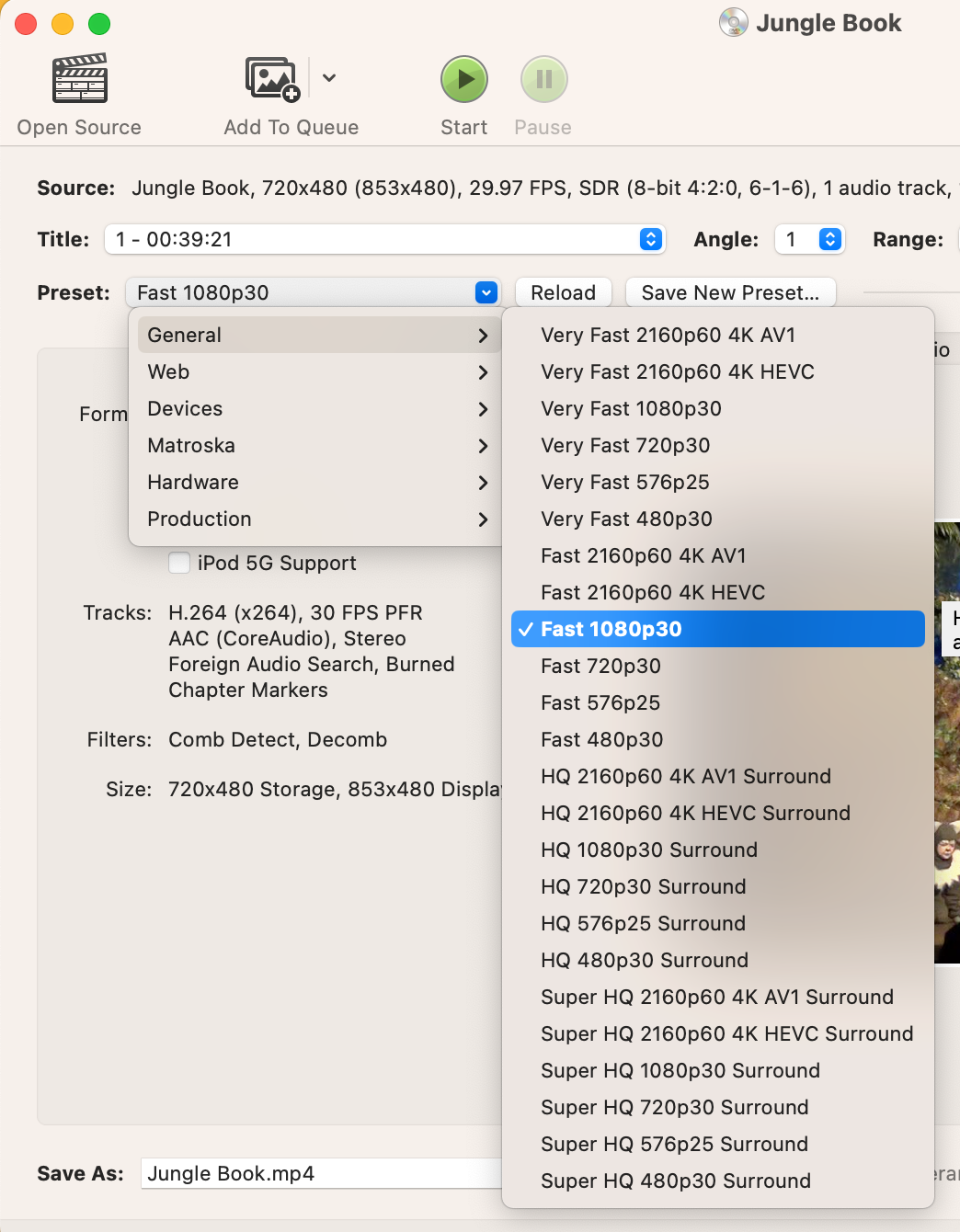Click the "Comb Detect, Decomb" filters text
Screen dimensions: 960x1232
point(278,739)
